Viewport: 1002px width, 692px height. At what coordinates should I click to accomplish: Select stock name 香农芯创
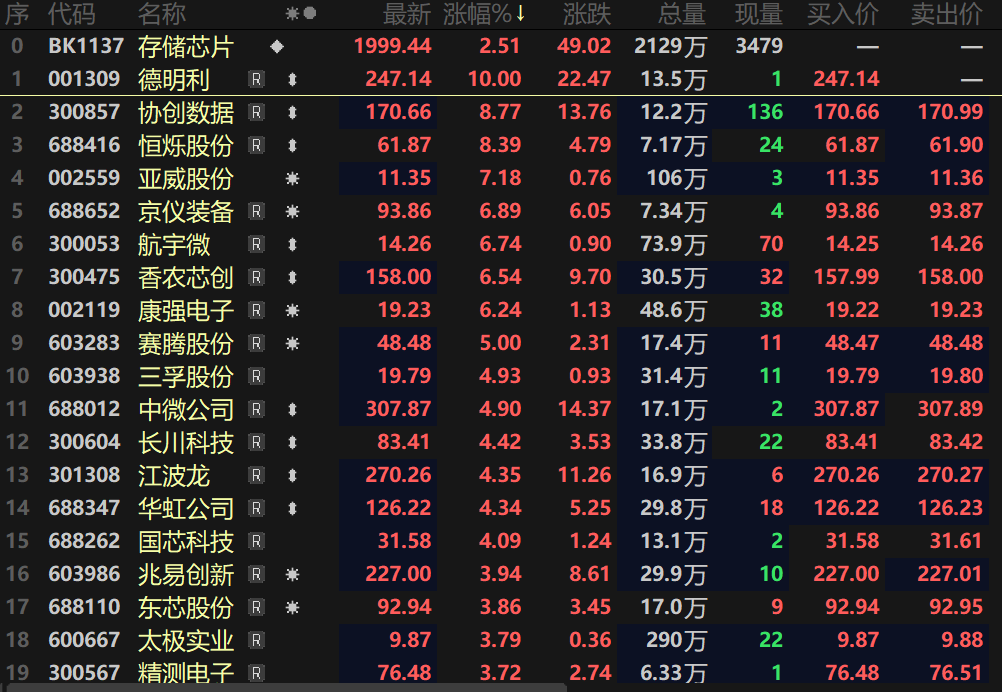tap(186, 278)
